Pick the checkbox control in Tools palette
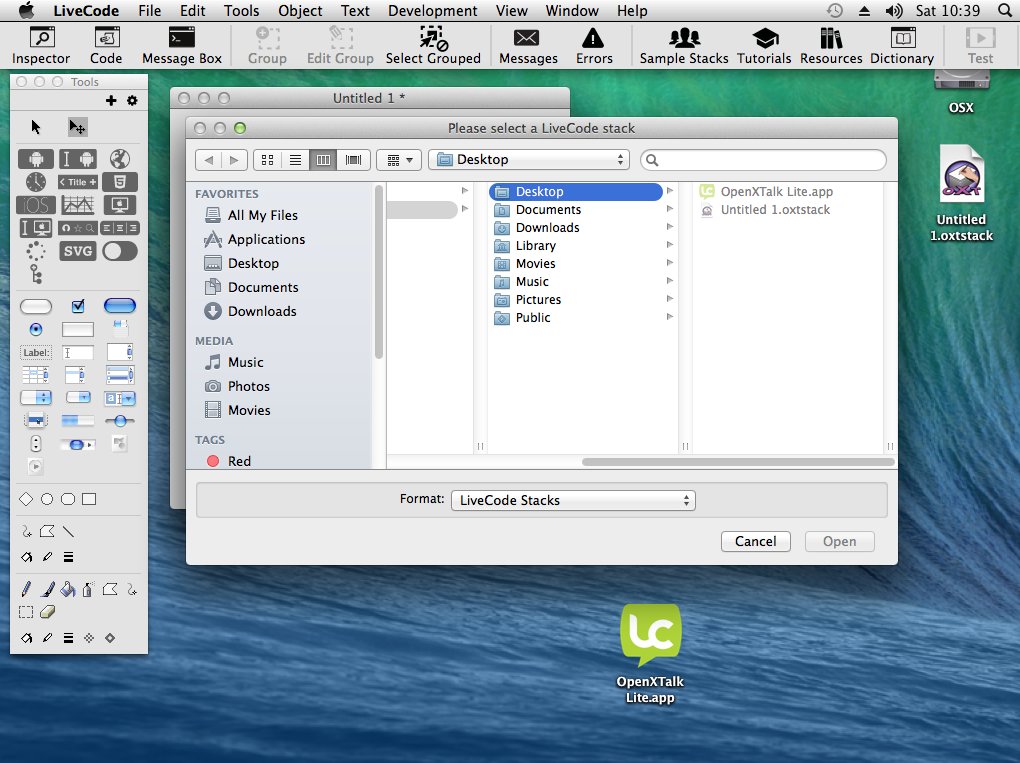Screen dimensions: 1020x763 tap(78, 306)
